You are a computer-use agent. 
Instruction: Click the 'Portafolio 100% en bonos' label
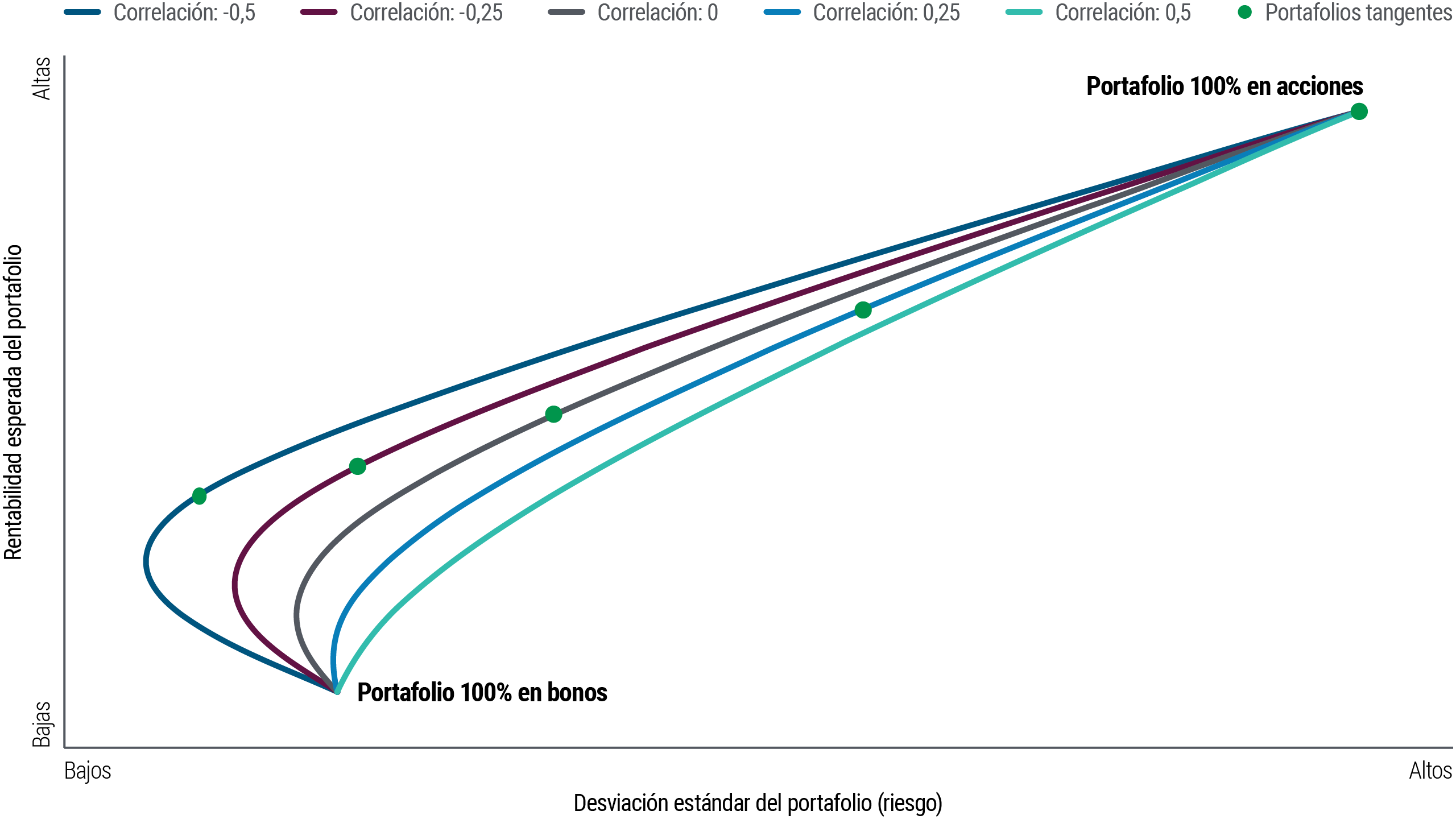point(482,693)
